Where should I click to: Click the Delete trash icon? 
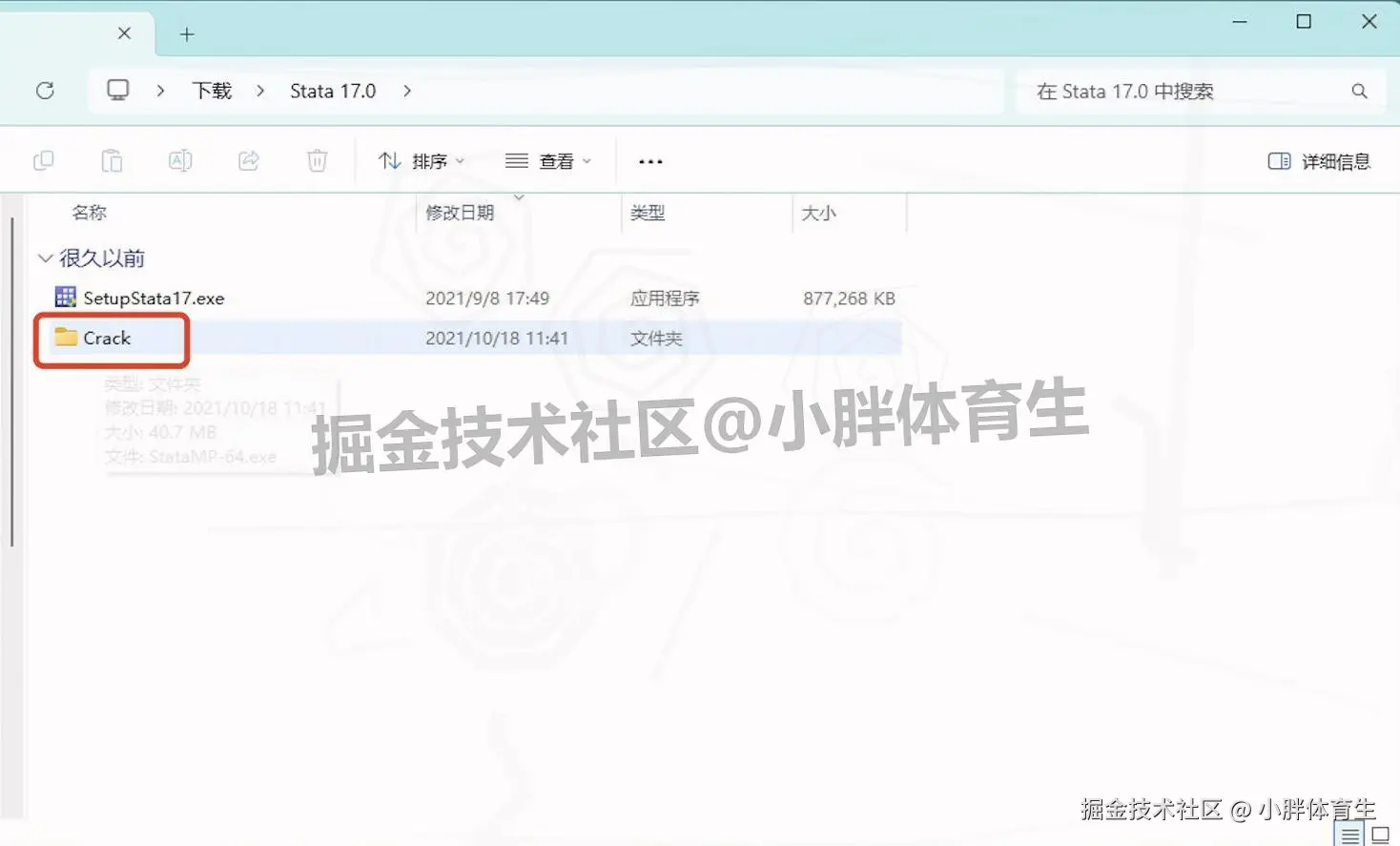coord(317,160)
